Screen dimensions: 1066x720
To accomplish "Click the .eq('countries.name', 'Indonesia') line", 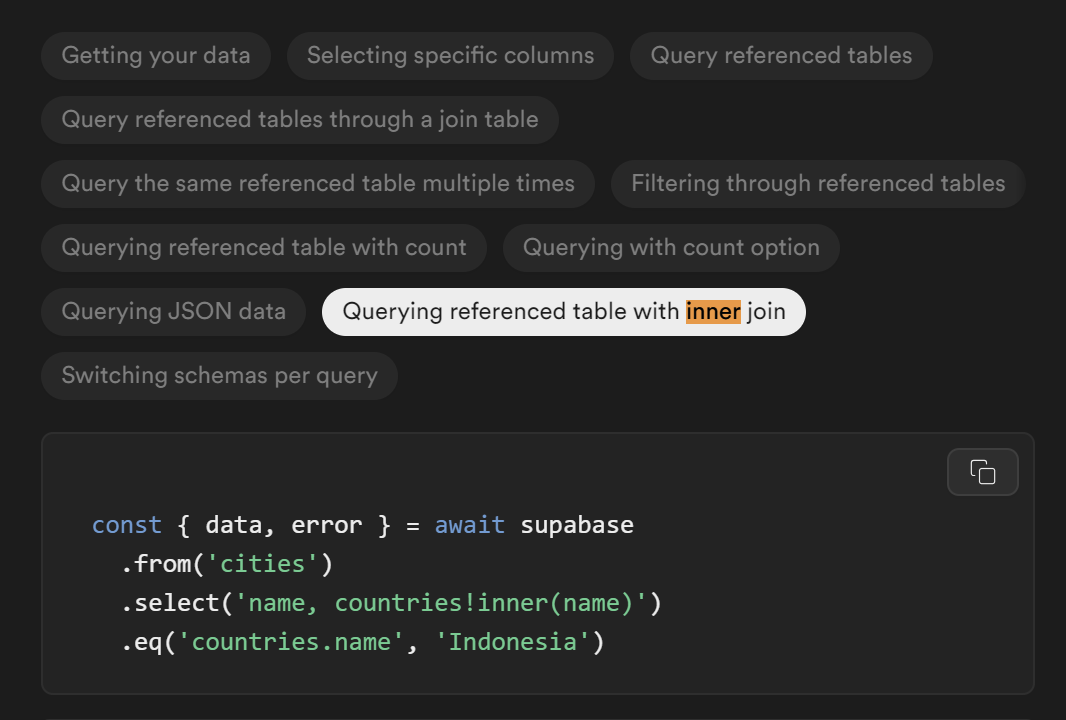I will [x=362, y=642].
